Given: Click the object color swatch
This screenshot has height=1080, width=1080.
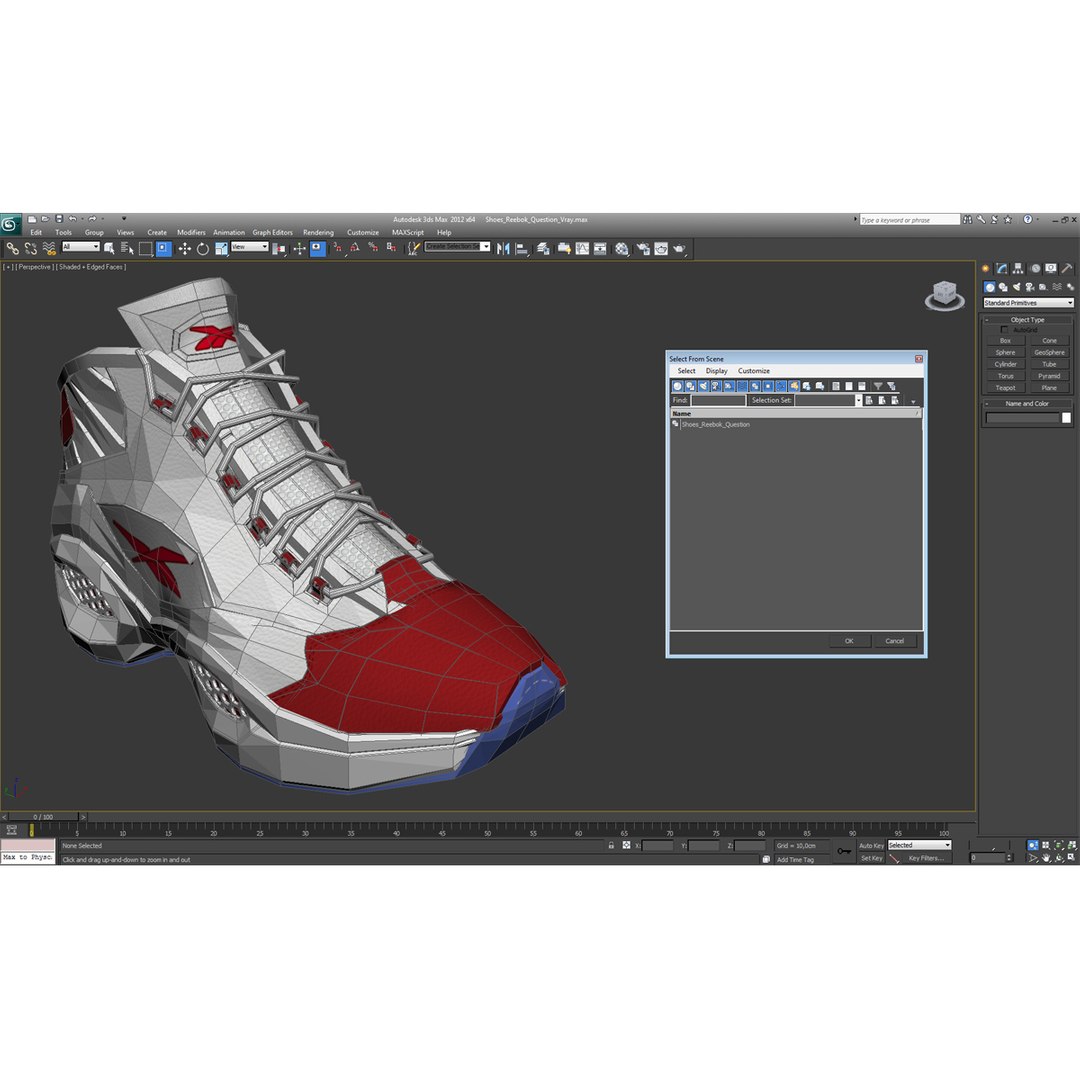Looking at the screenshot, I should click(1066, 418).
